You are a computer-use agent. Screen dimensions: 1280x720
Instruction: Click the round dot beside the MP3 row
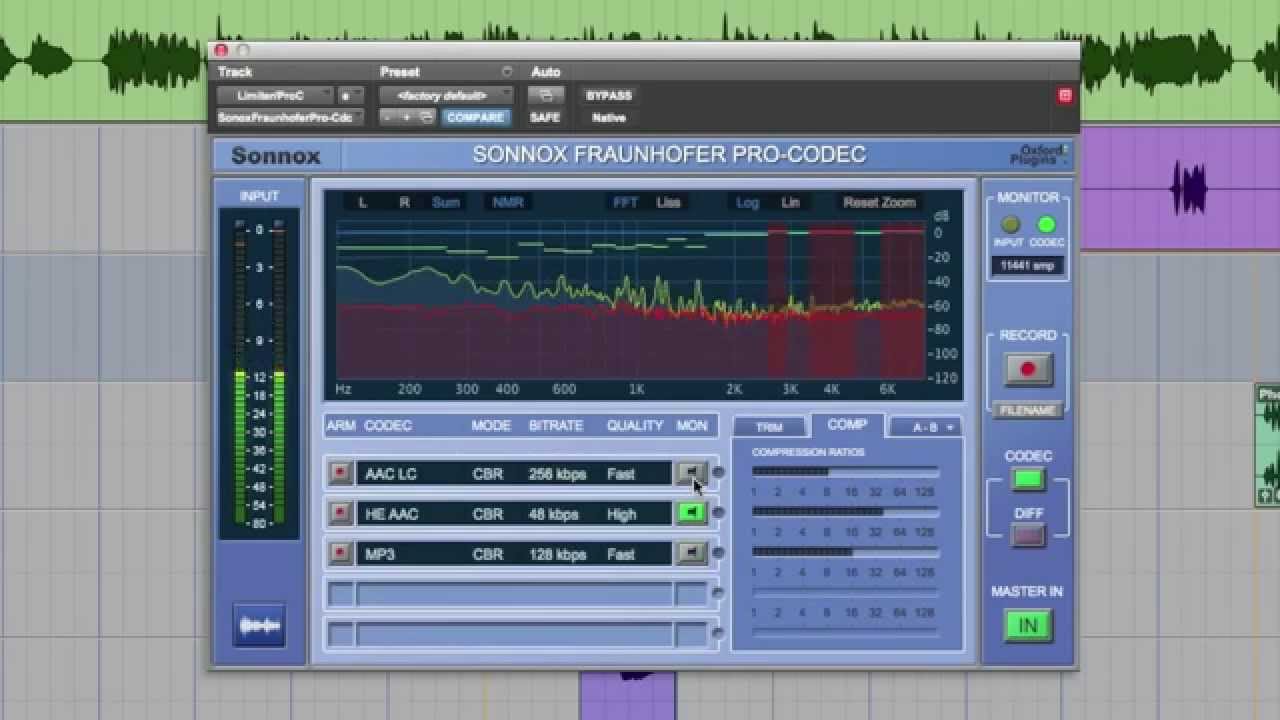tap(717, 553)
